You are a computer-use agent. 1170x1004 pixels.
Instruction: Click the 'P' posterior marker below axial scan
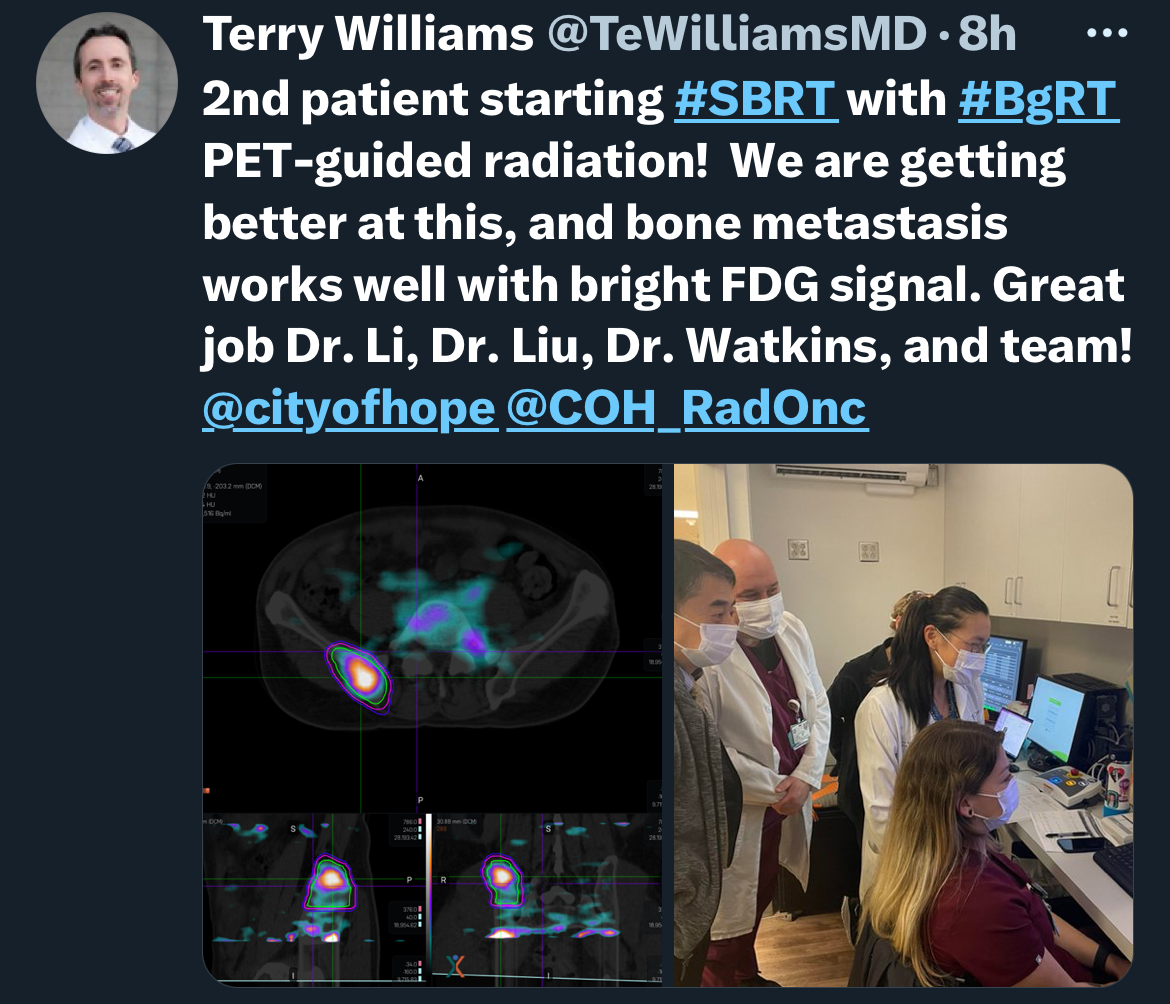click(420, 800)
